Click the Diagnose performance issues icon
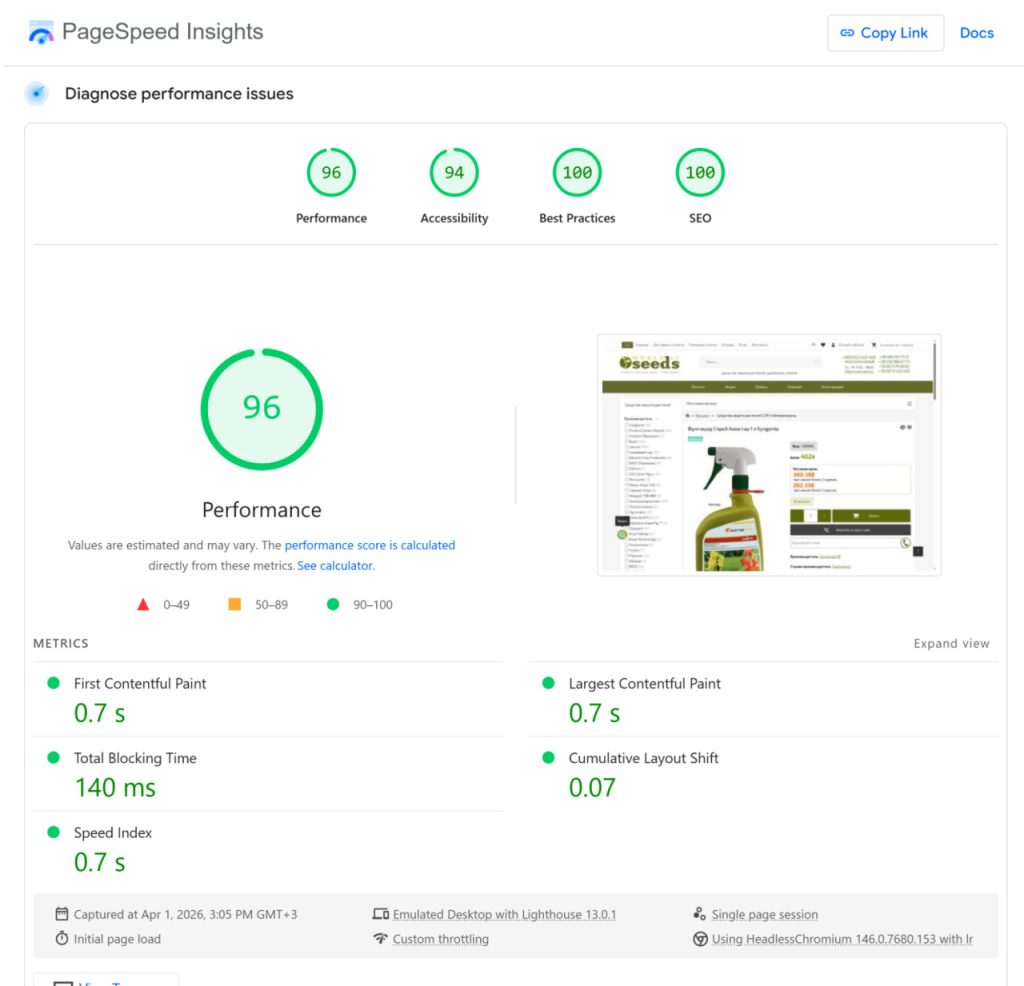Viewport: 1024px width, 986px height. pos(37,94)
